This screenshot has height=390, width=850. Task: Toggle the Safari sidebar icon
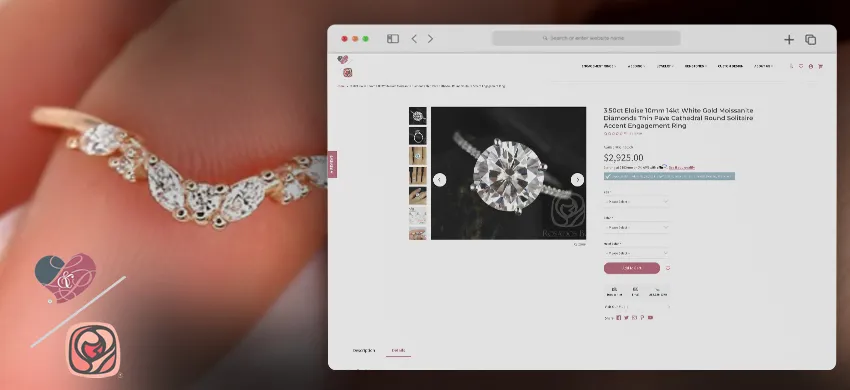tap(392, 39)
